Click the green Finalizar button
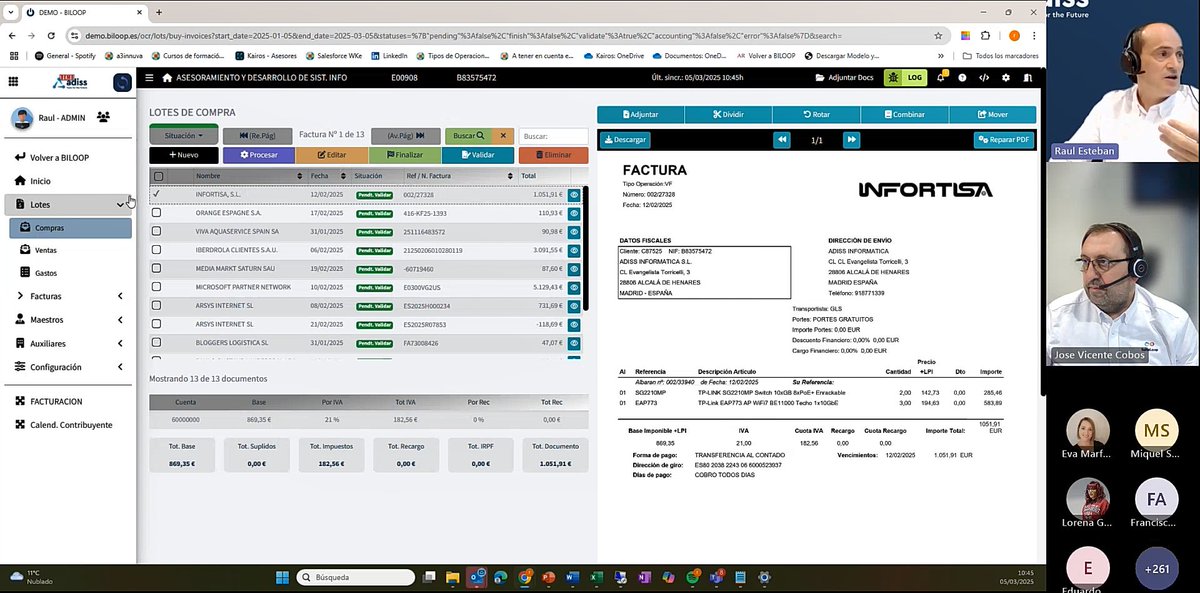This screenshot has width=1200, height=593. [403, 155]
